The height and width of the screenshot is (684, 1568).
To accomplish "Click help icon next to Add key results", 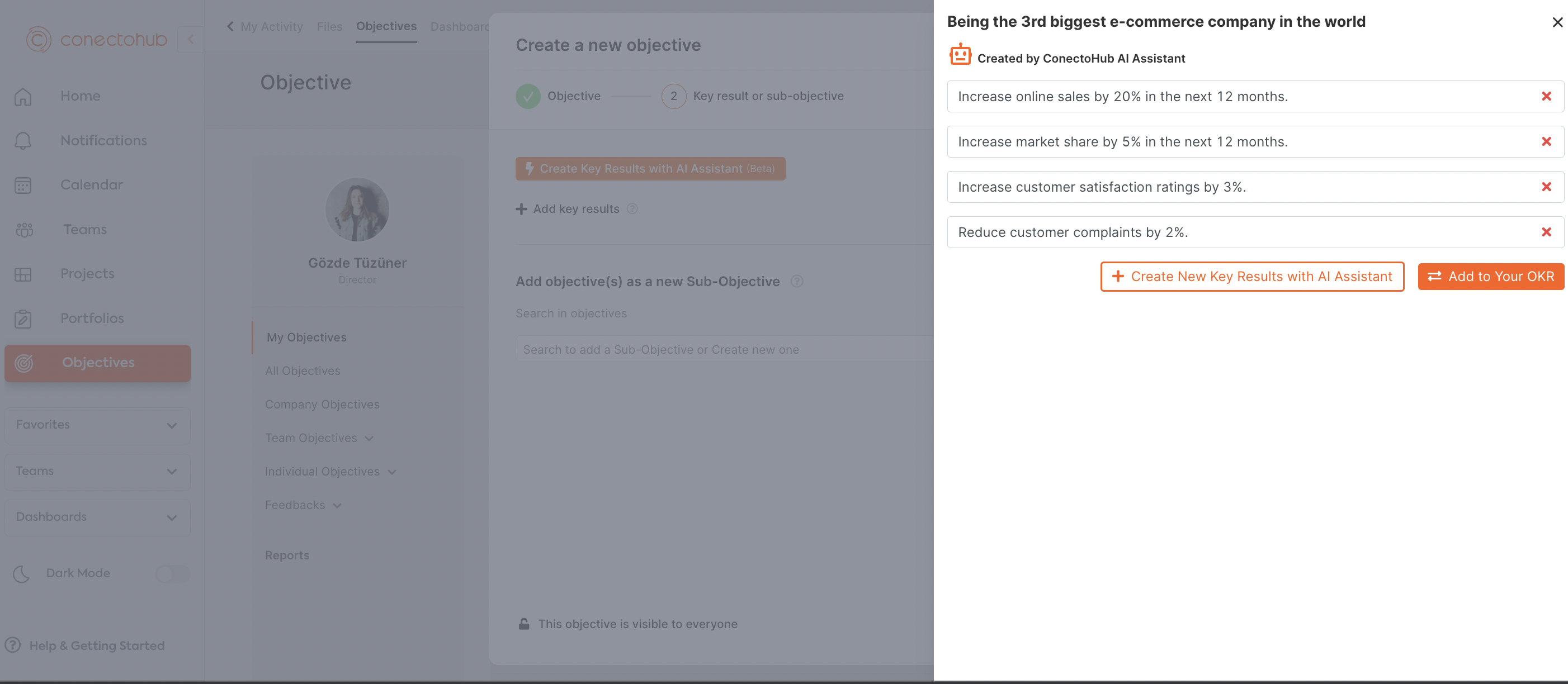I will 632,209.
